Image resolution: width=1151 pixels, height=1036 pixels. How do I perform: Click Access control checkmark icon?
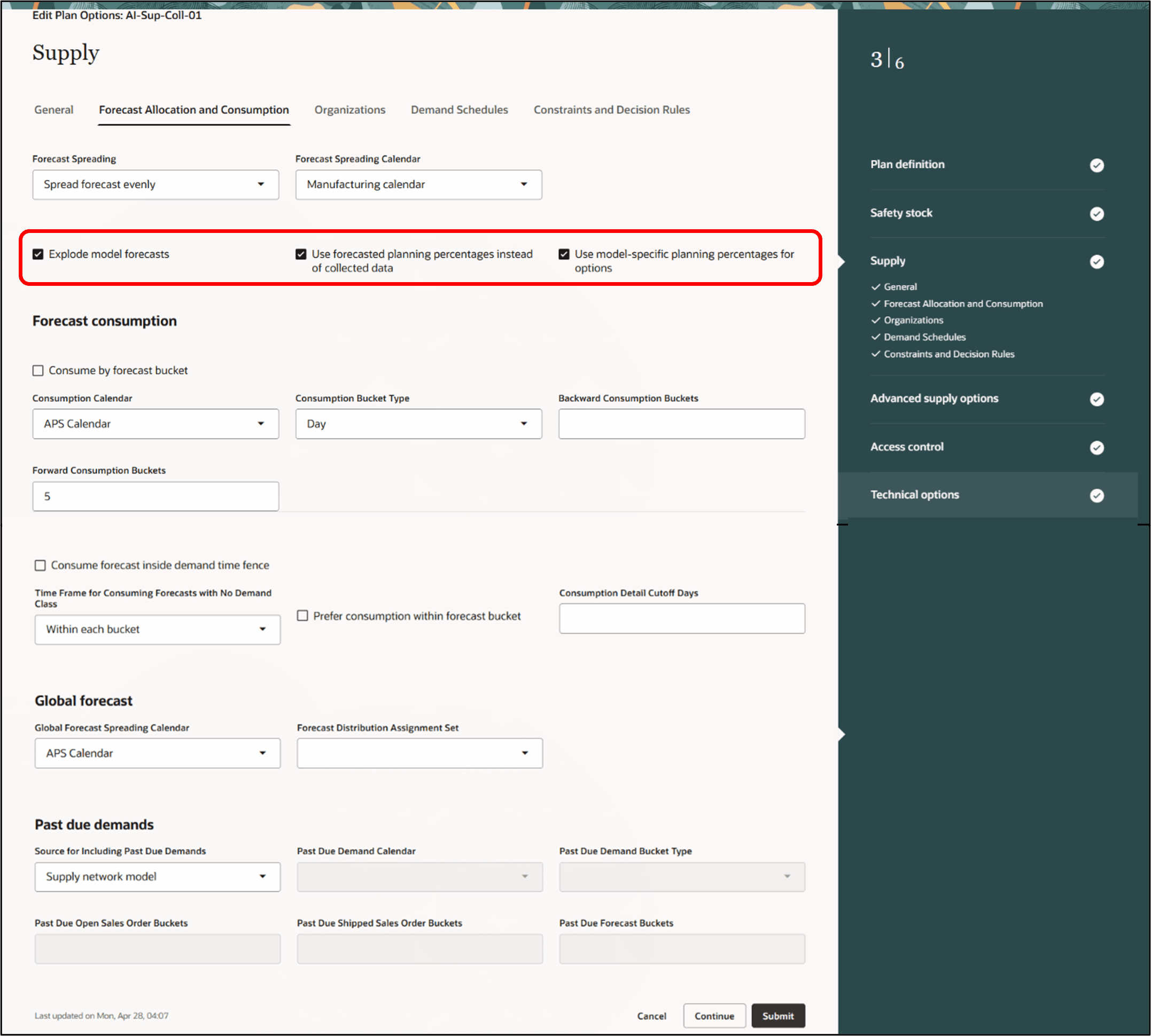[x=1096, y=447]
